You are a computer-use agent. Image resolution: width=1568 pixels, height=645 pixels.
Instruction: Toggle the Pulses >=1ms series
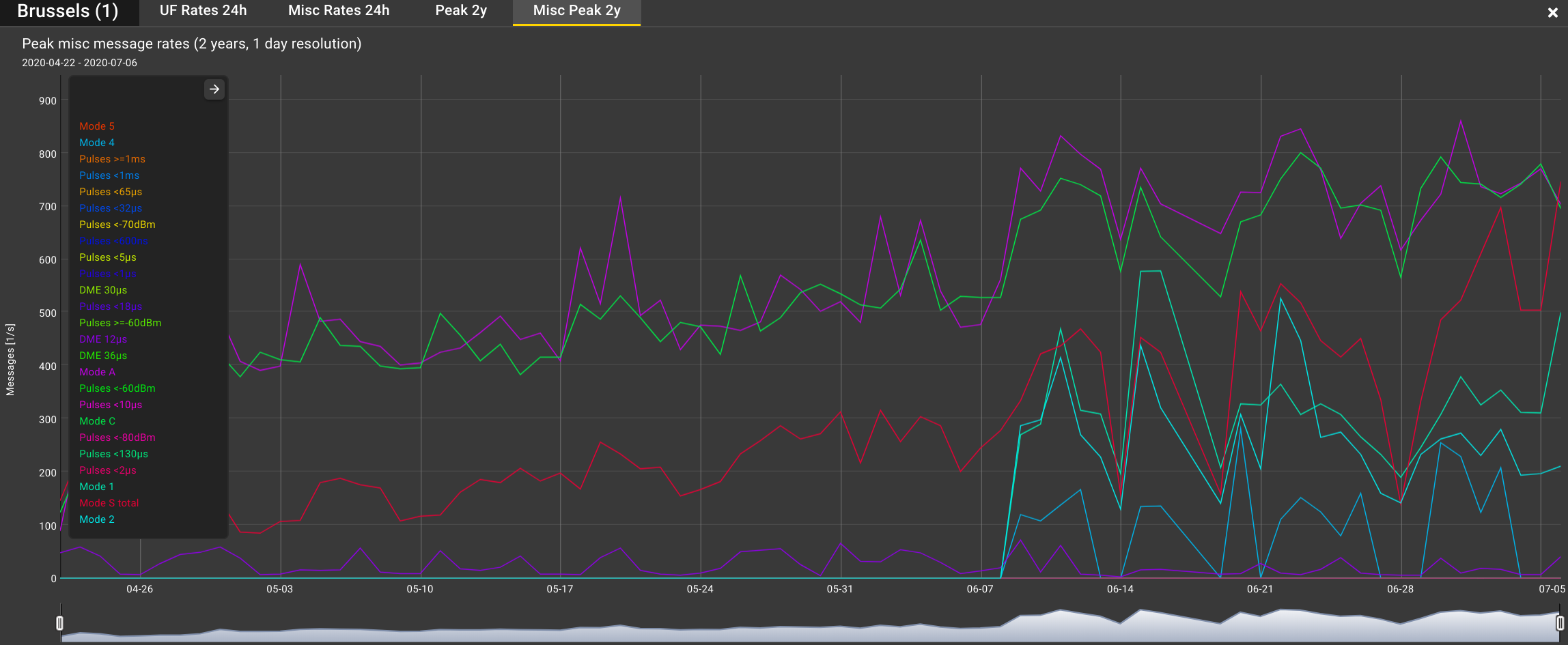[111, 158]
